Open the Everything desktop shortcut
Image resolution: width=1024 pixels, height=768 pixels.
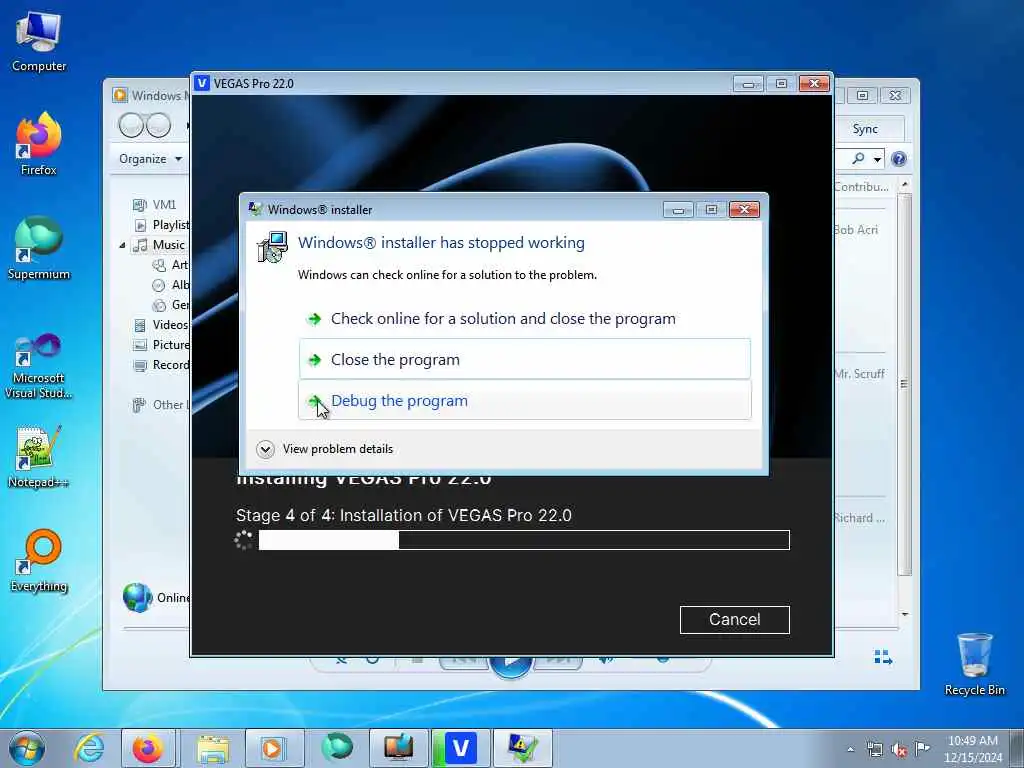pyautogui.click(x=39, y=560)
